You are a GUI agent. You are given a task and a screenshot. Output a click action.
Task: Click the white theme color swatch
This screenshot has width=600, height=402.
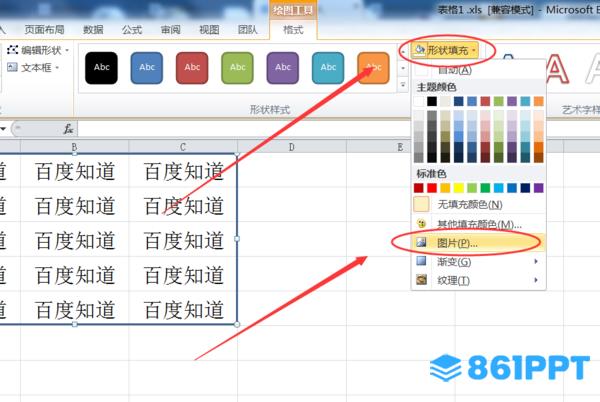[419, 101]
